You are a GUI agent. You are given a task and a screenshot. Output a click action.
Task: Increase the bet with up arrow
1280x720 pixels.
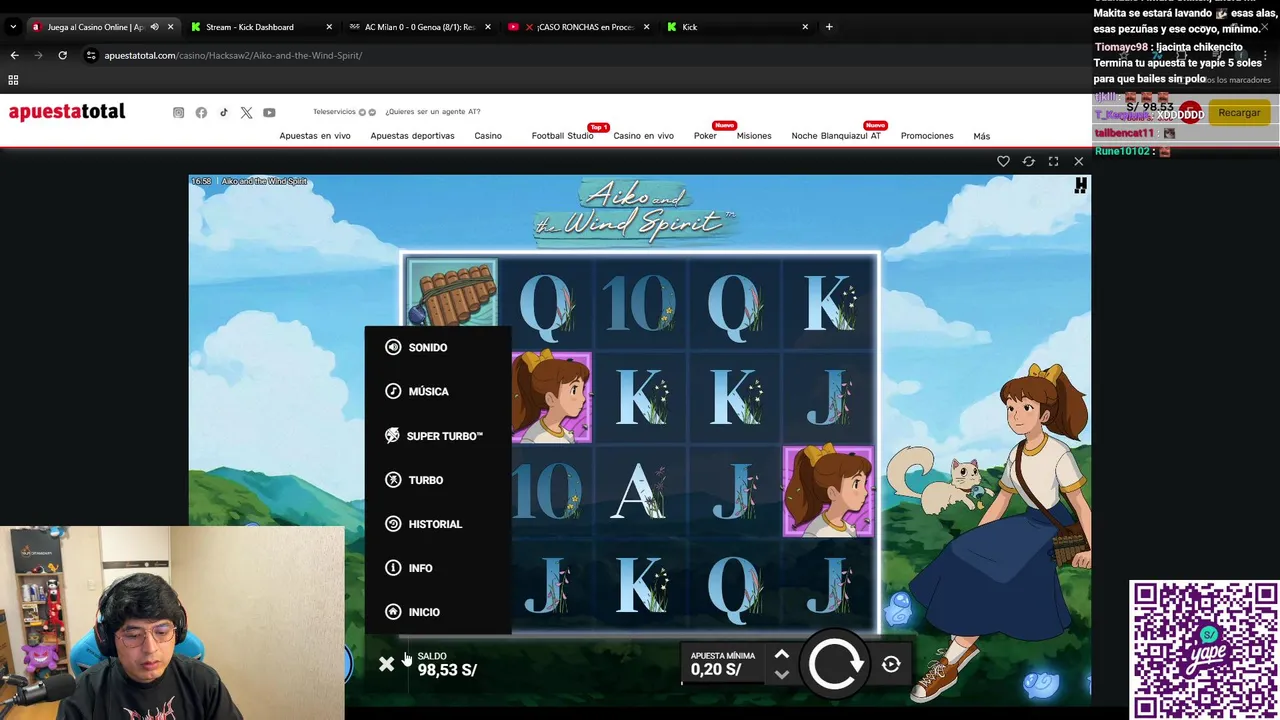(x=782, y=655)
